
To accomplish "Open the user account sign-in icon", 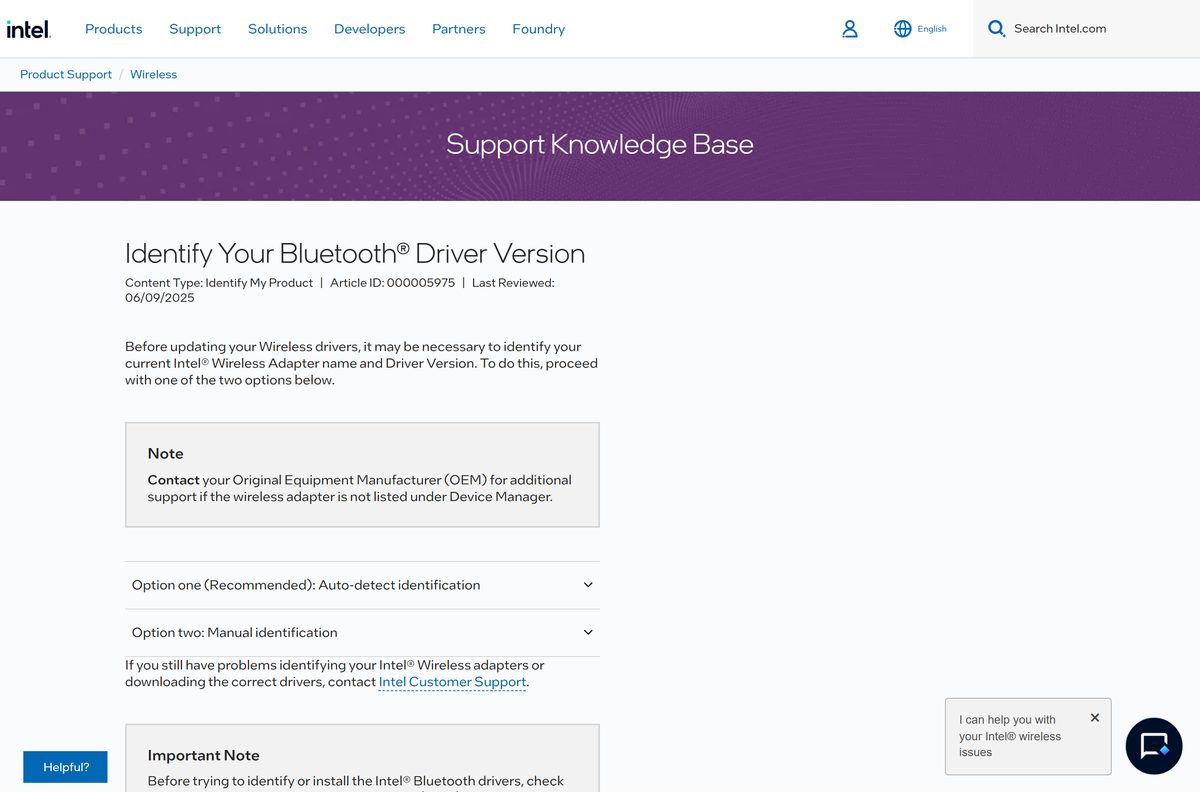I will tap(850, 29).
